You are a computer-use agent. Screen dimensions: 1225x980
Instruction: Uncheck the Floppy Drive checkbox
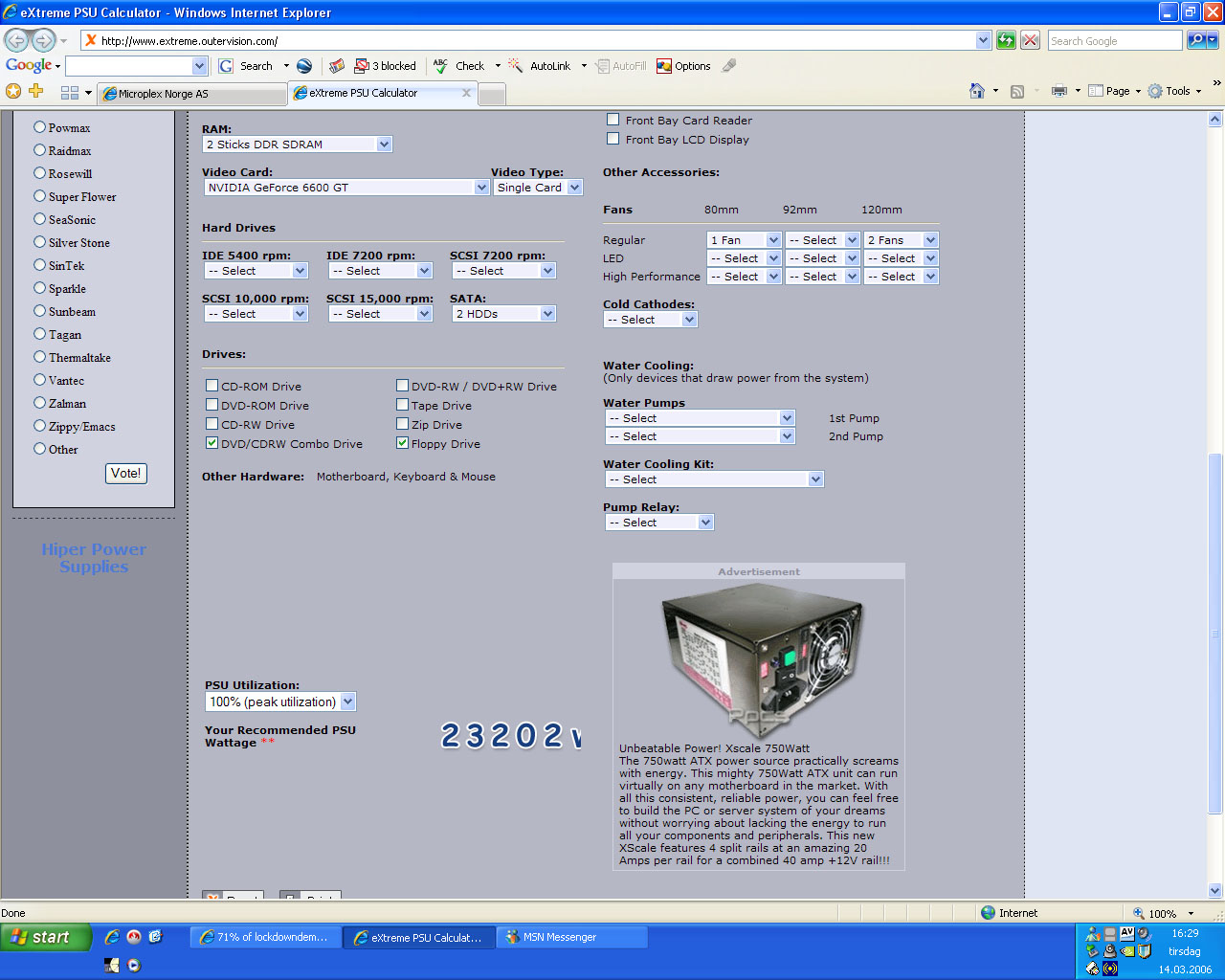click(403, 443)
